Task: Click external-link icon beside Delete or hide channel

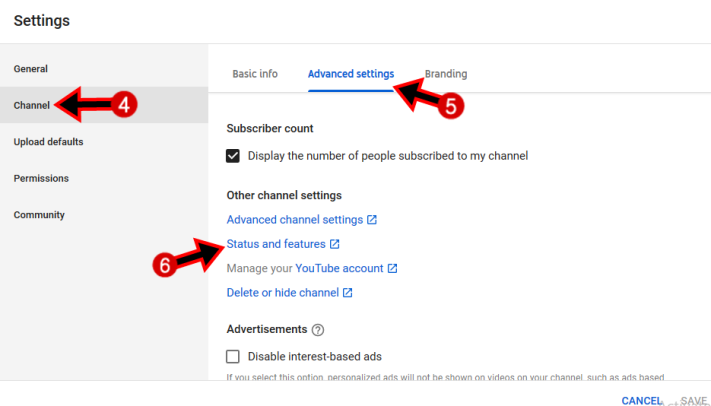Action: (347, 293)
